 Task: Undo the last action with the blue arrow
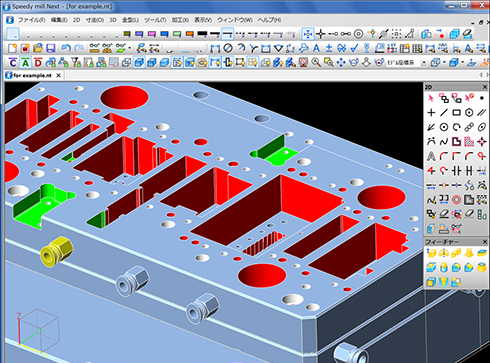(66, 49)
